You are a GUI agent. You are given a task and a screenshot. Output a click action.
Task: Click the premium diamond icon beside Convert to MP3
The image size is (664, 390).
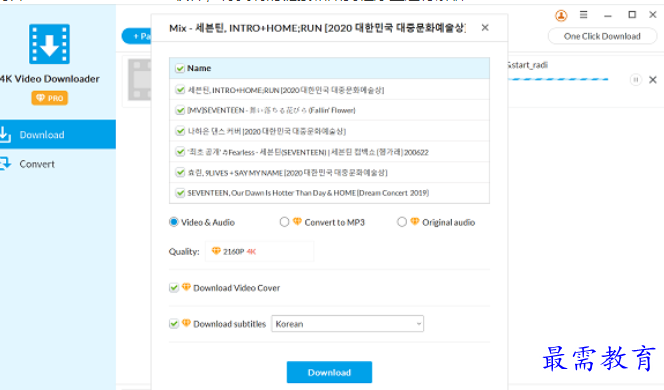[x=297, y=221]
